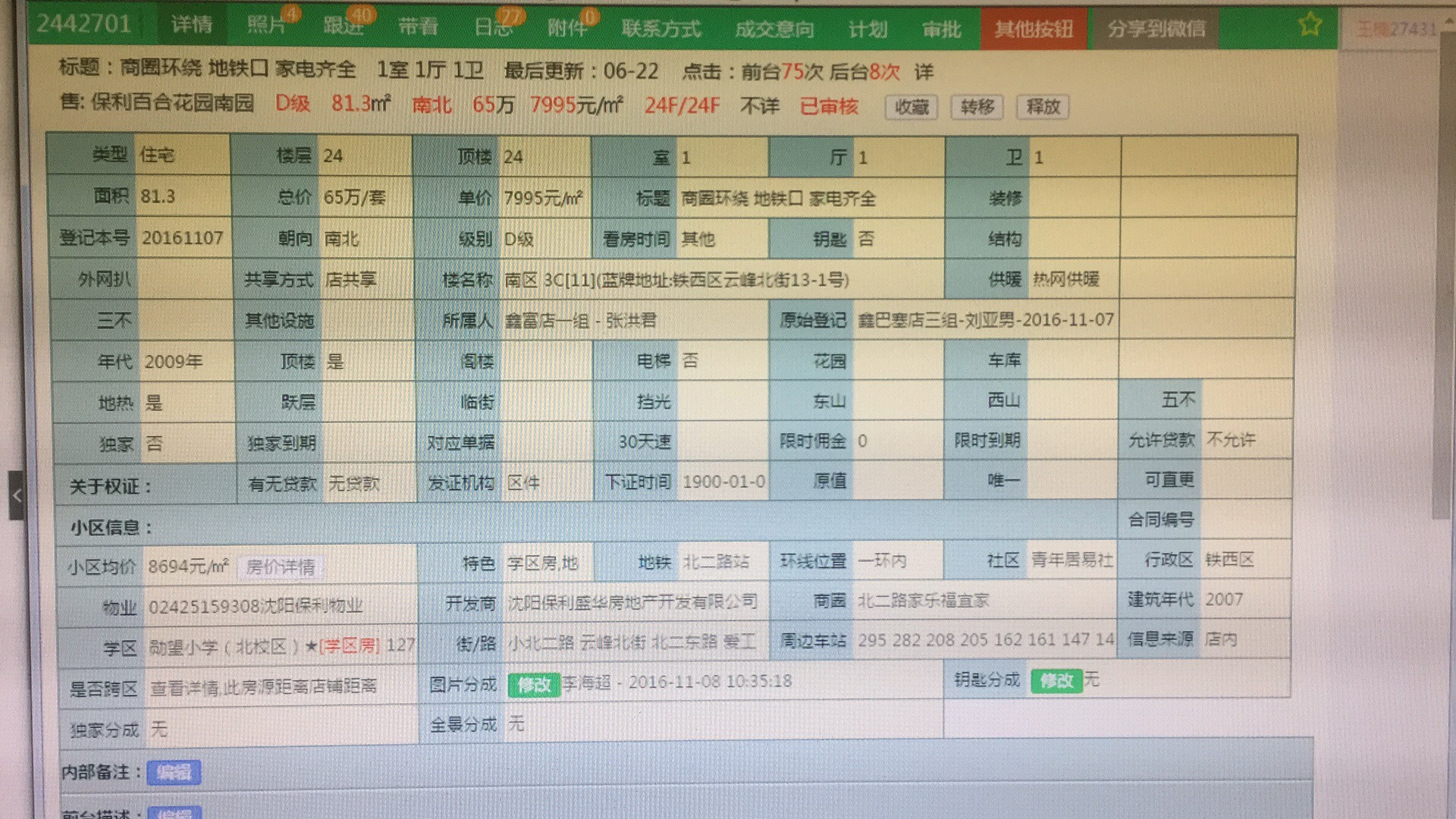Viewport: 1456px width, 819px height.
Task: Click the red 其他按钮 button
Action: [1033, 30]
